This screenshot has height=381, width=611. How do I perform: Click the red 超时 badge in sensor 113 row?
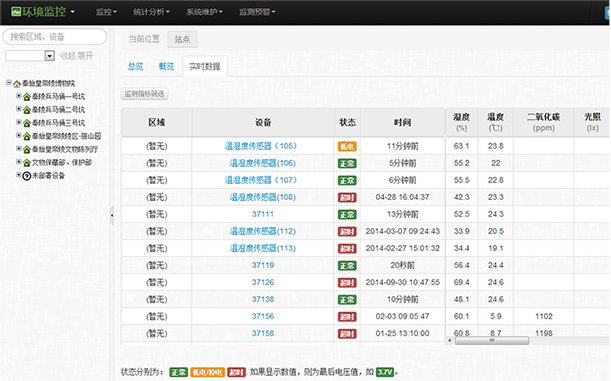[x=347, y=249]
